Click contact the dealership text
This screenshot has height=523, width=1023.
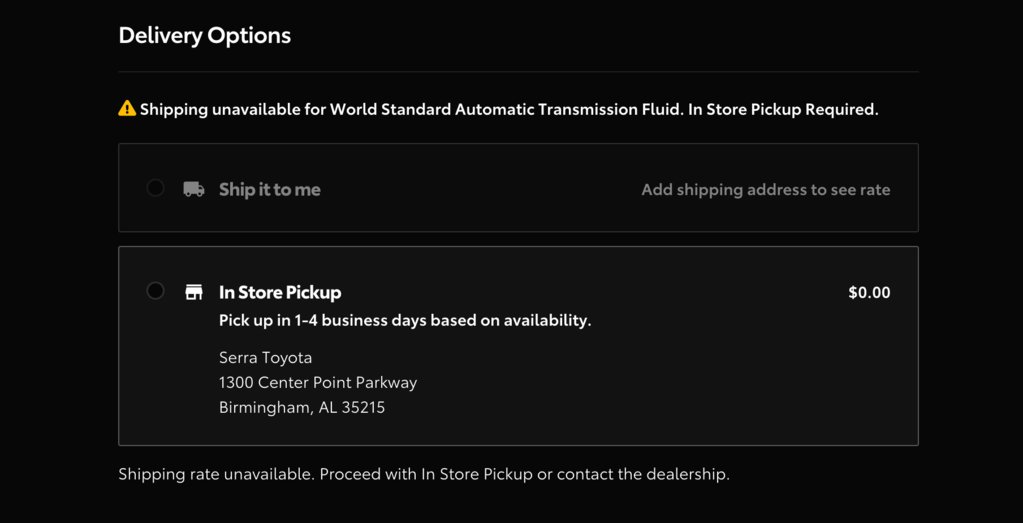click(643, 474)
